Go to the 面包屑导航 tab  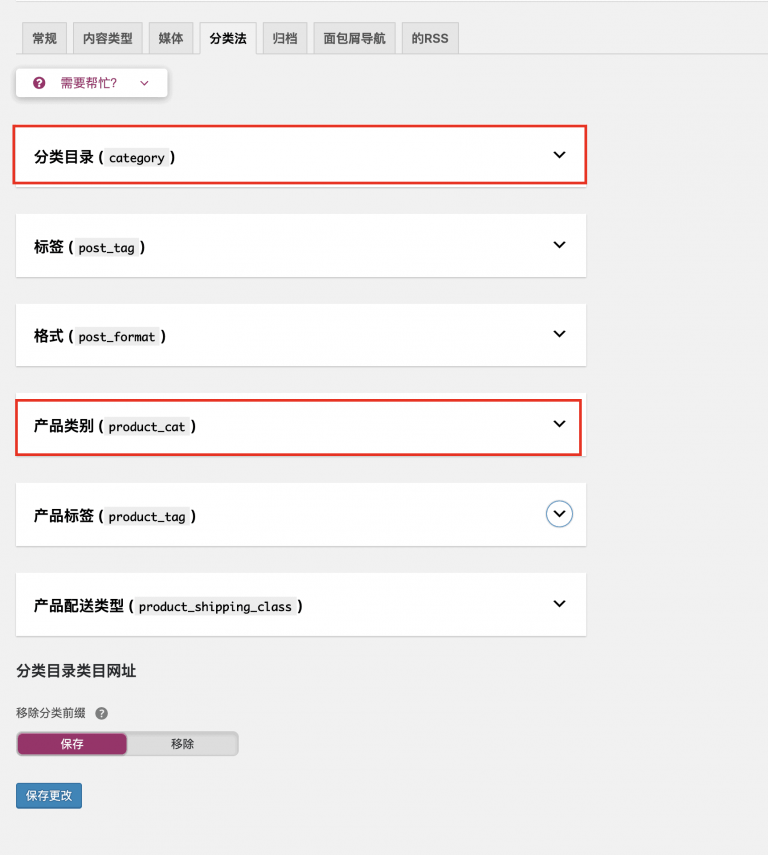tap(354, 38)
